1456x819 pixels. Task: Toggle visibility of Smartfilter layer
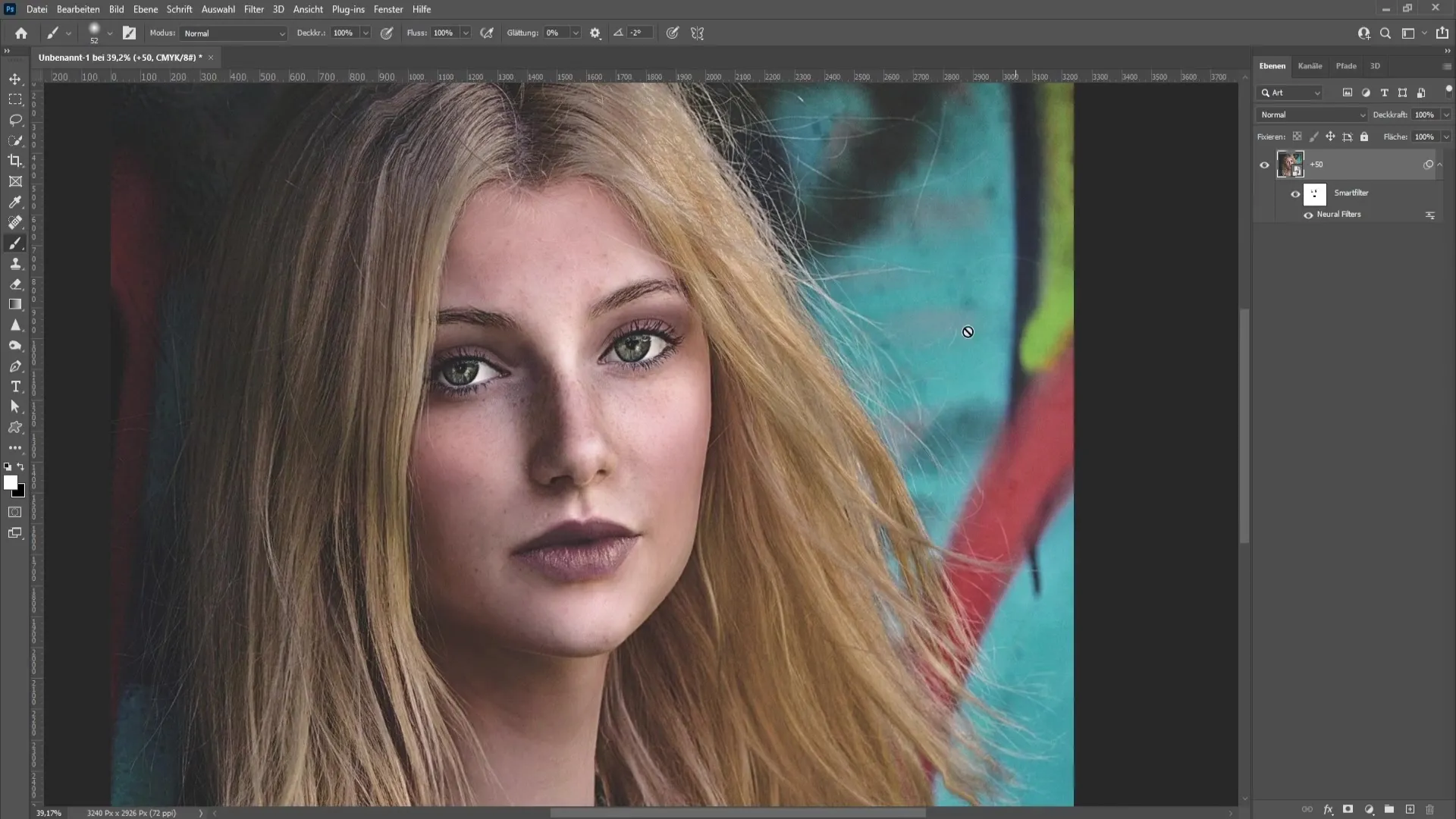click(1295, 192)
